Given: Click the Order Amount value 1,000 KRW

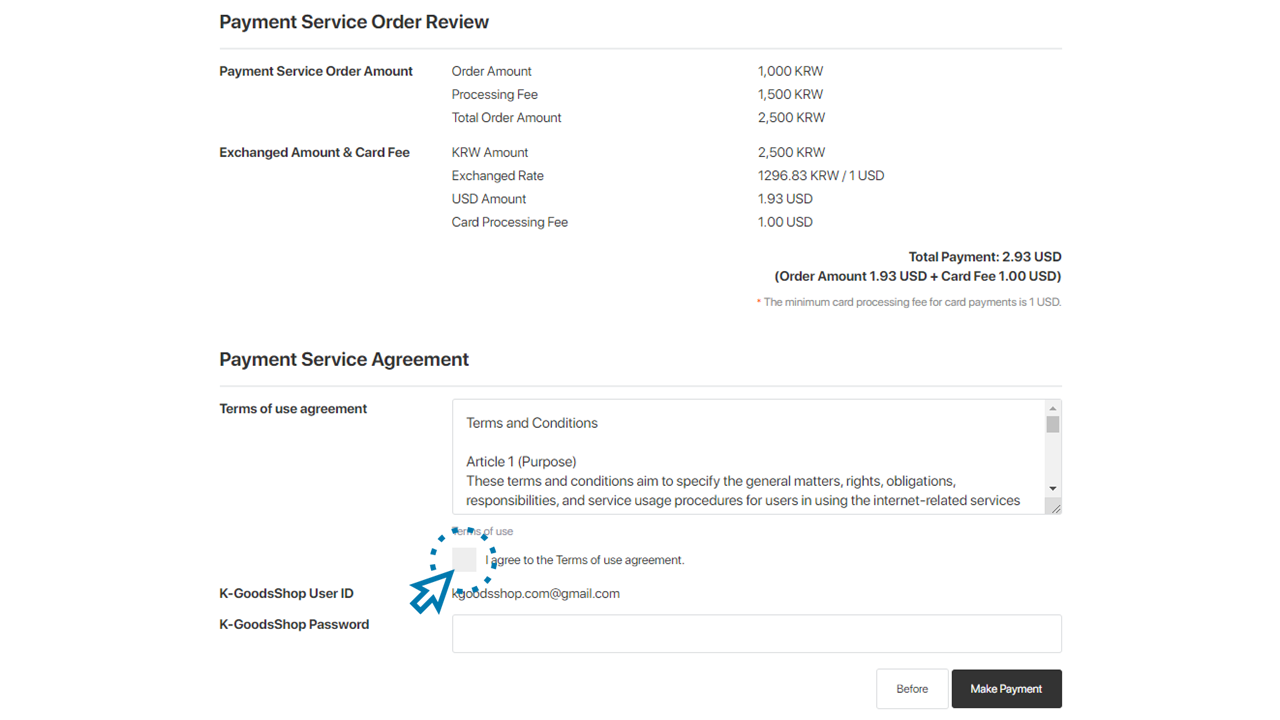Looking at the screenshot, I should 790,72.
